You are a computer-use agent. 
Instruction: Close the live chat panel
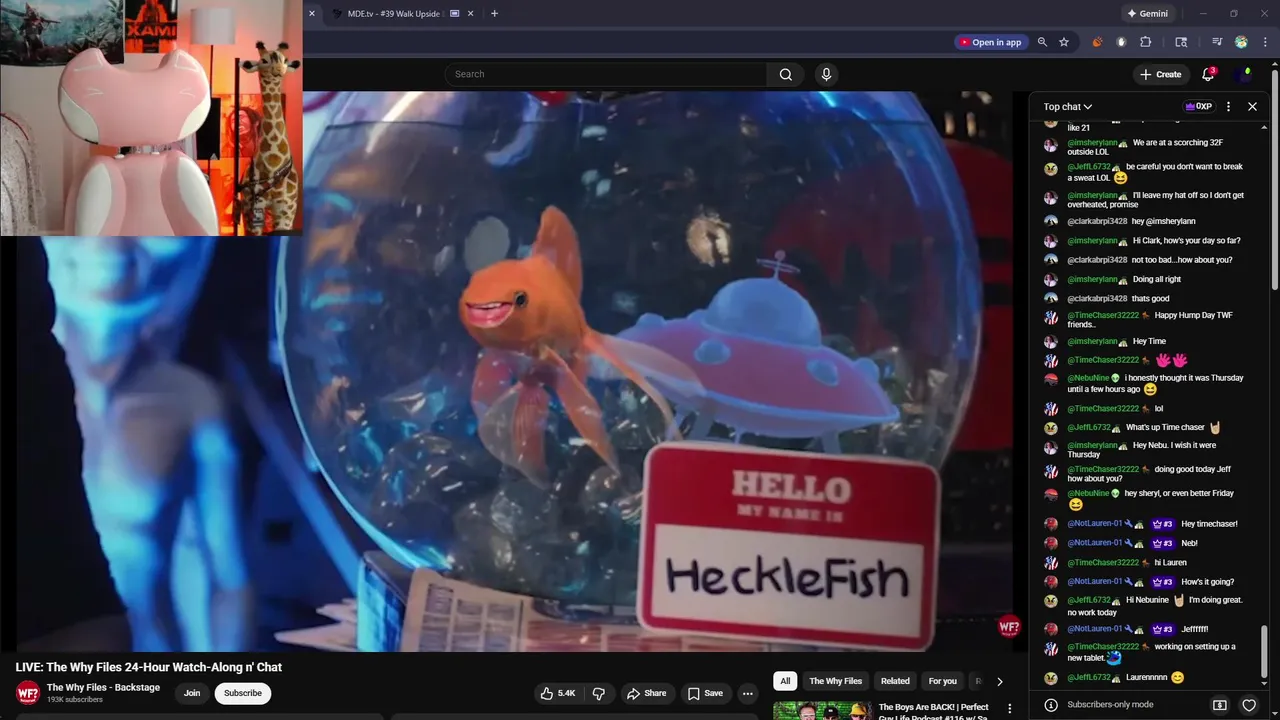click(x=1252, y=106)
